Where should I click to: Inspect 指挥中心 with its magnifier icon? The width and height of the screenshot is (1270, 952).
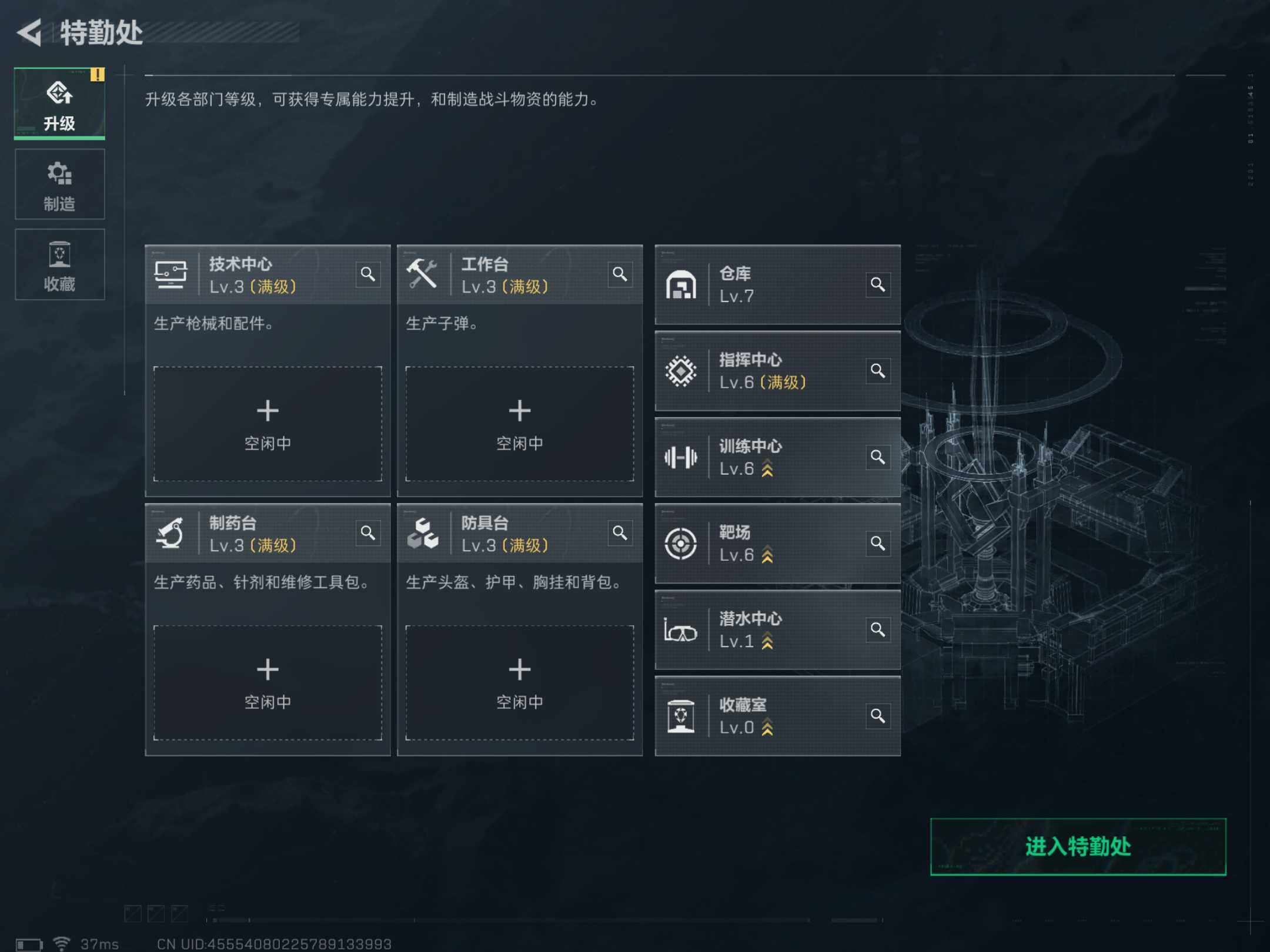click(878, 371)
